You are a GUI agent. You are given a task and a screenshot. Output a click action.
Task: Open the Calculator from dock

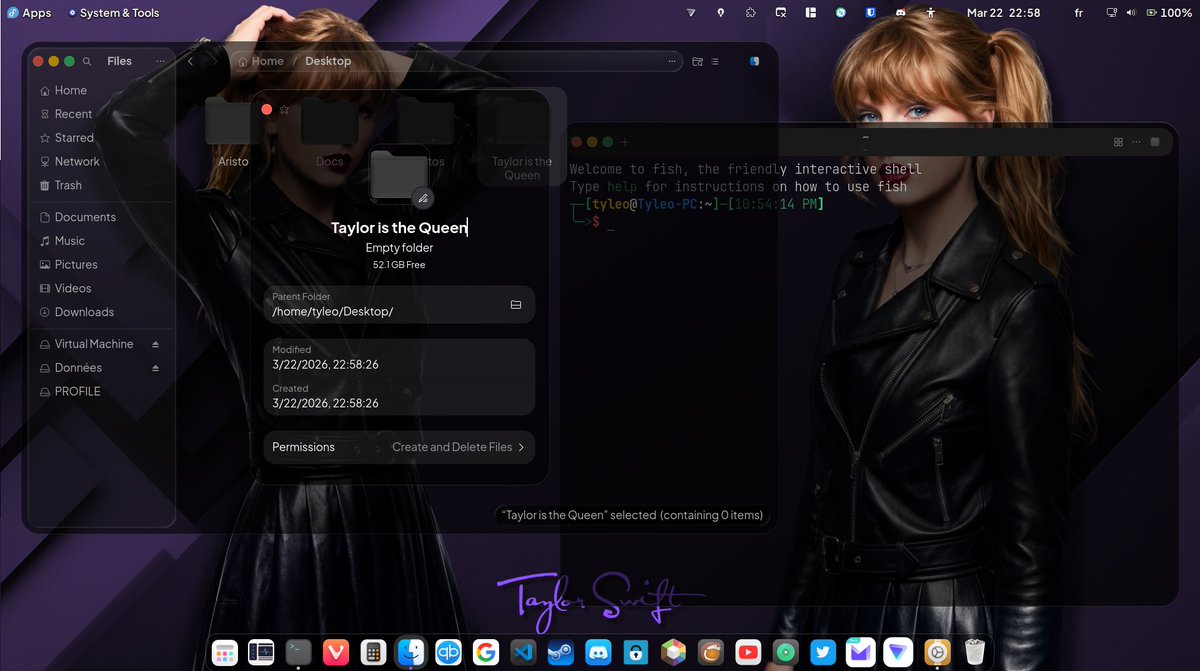point(373,652)
